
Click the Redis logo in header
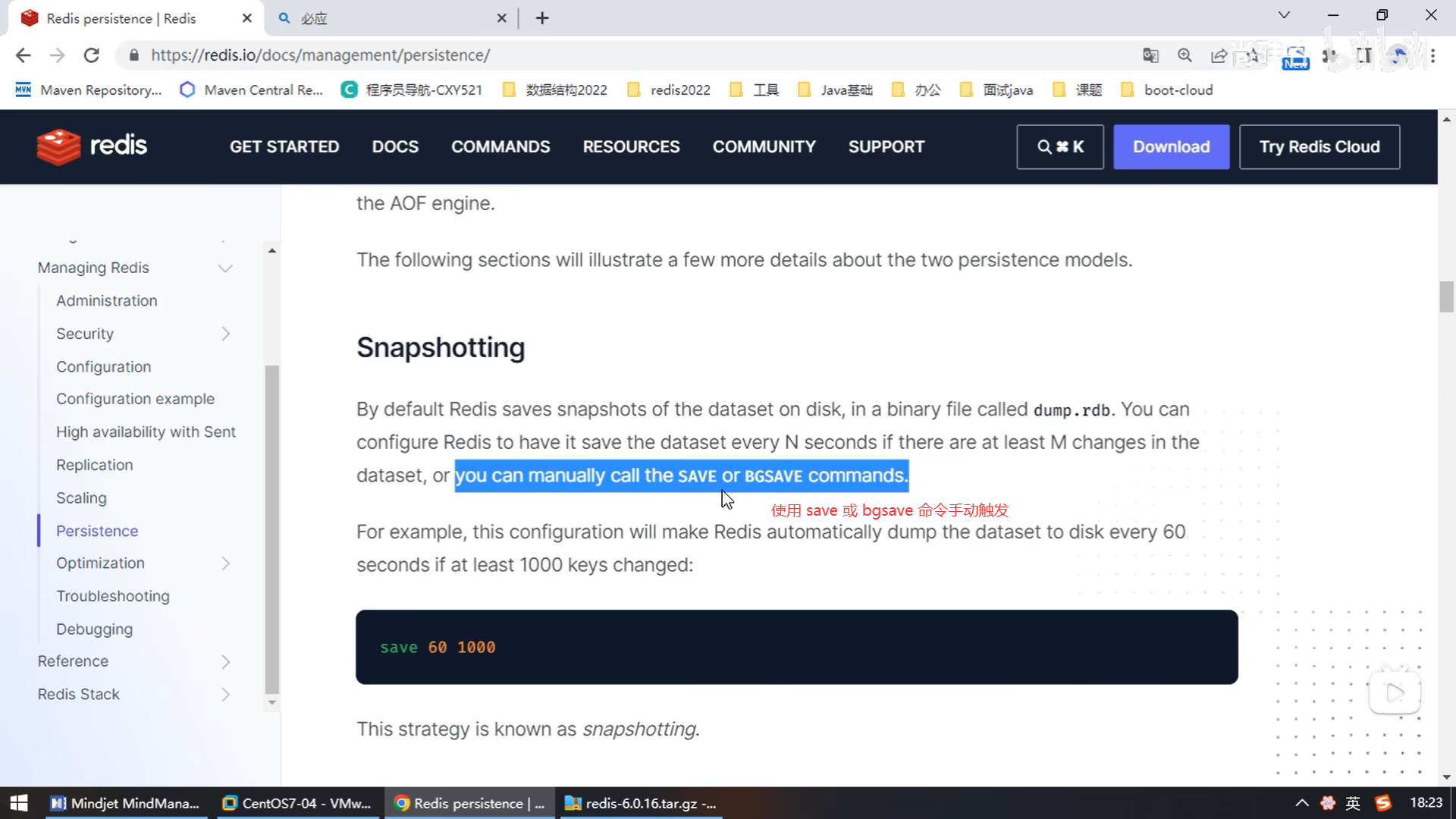click(92, 146)
